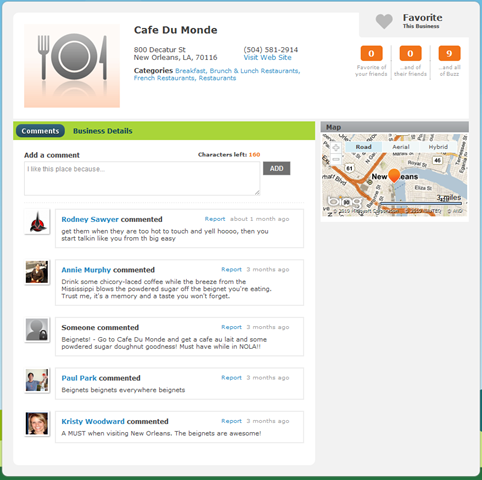Open Breakfast, Brunch & Lunch Restaurants category
Screen dimensions: 482x480
(238, 71)
